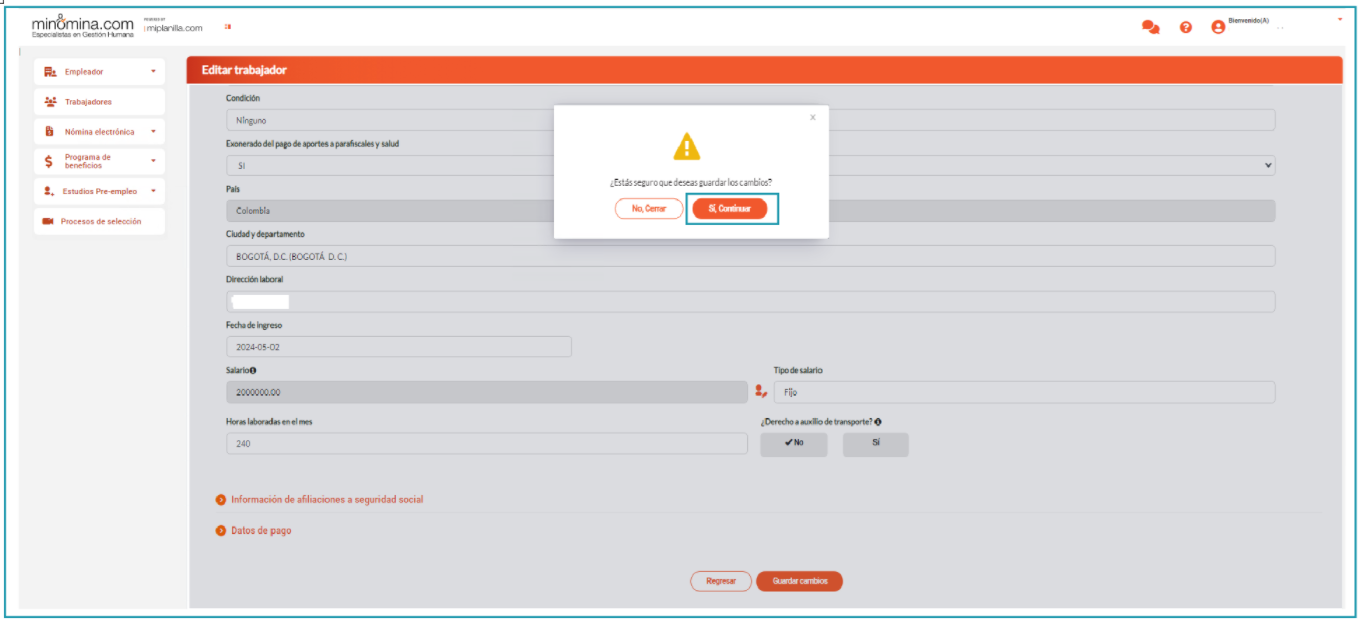Click the help question mark icon
1362x621 pixels.
[x=1186, y=28]
